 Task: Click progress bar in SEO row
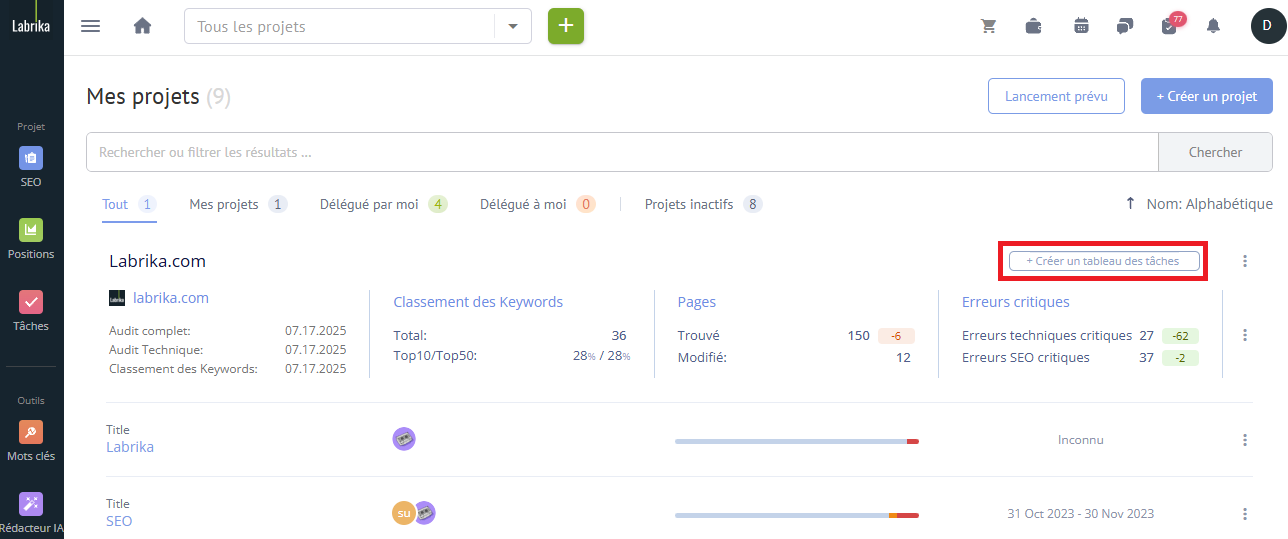[x=797, y=515]
